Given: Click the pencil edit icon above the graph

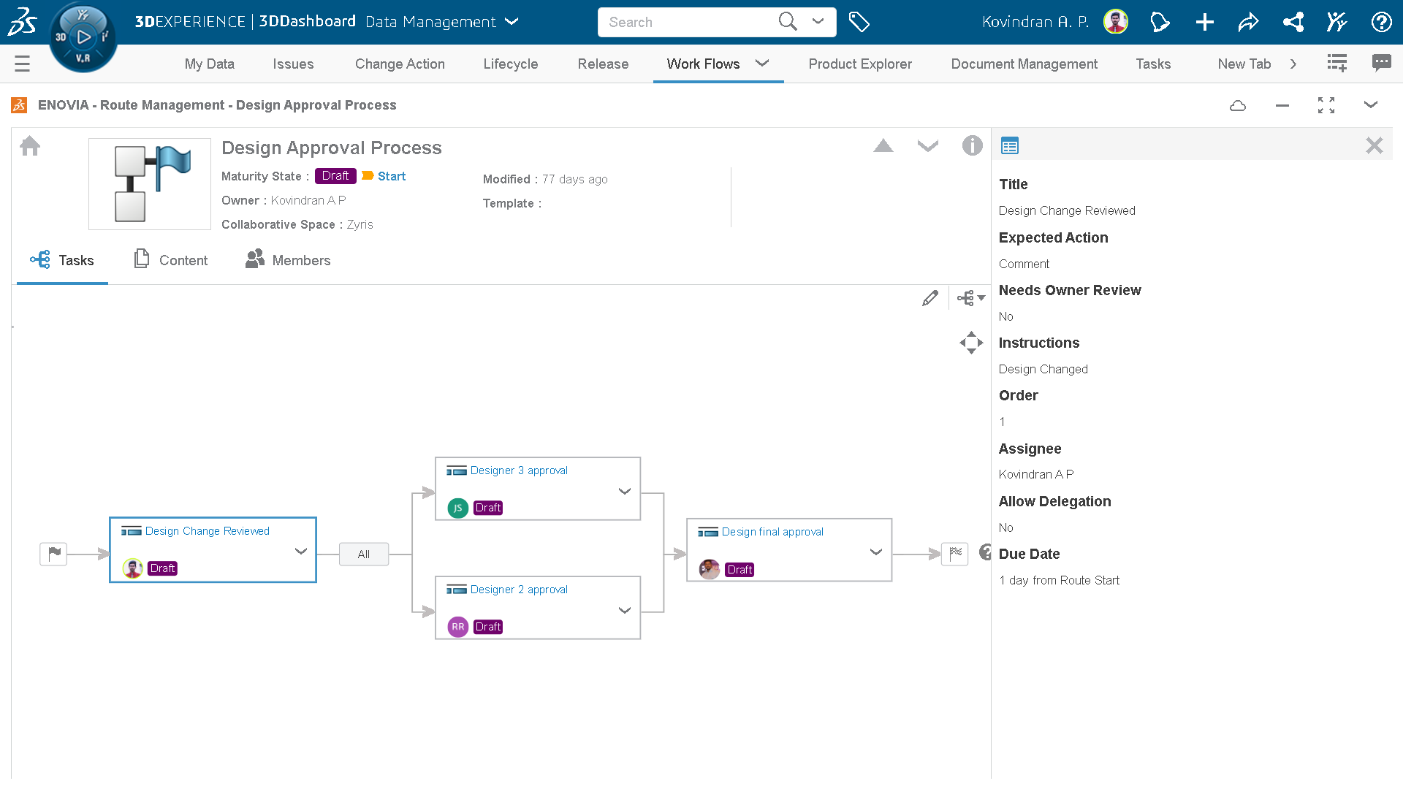Looking at the screenshot, I should click(x=930, y=298).
